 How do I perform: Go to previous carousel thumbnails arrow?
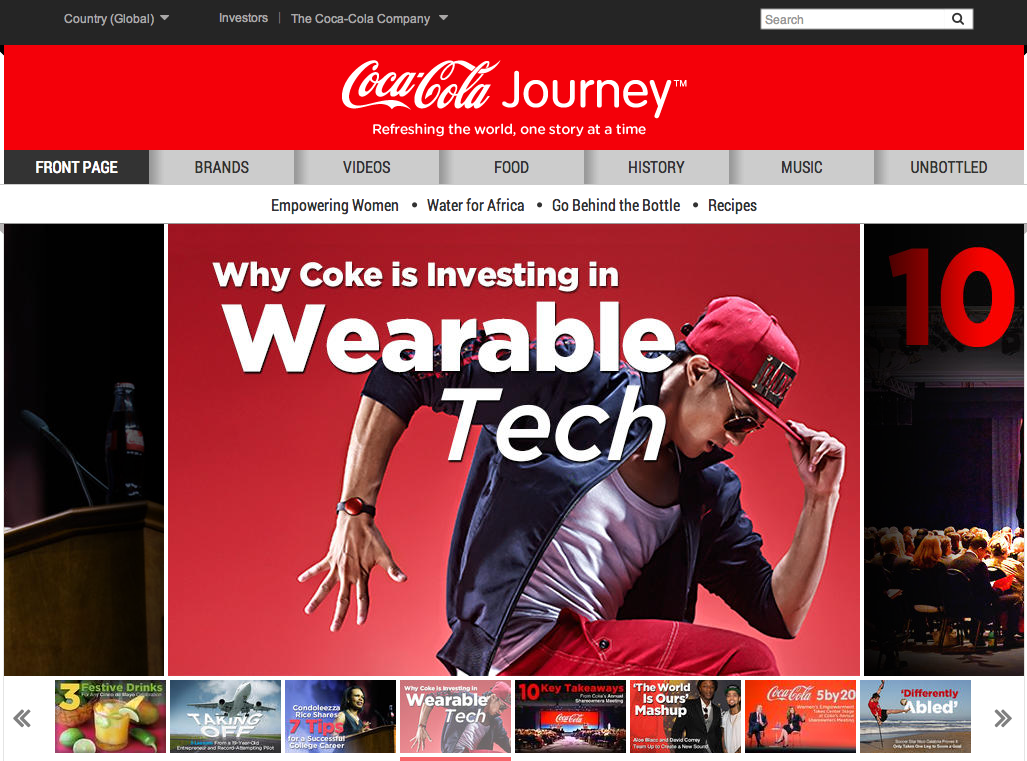22,718
